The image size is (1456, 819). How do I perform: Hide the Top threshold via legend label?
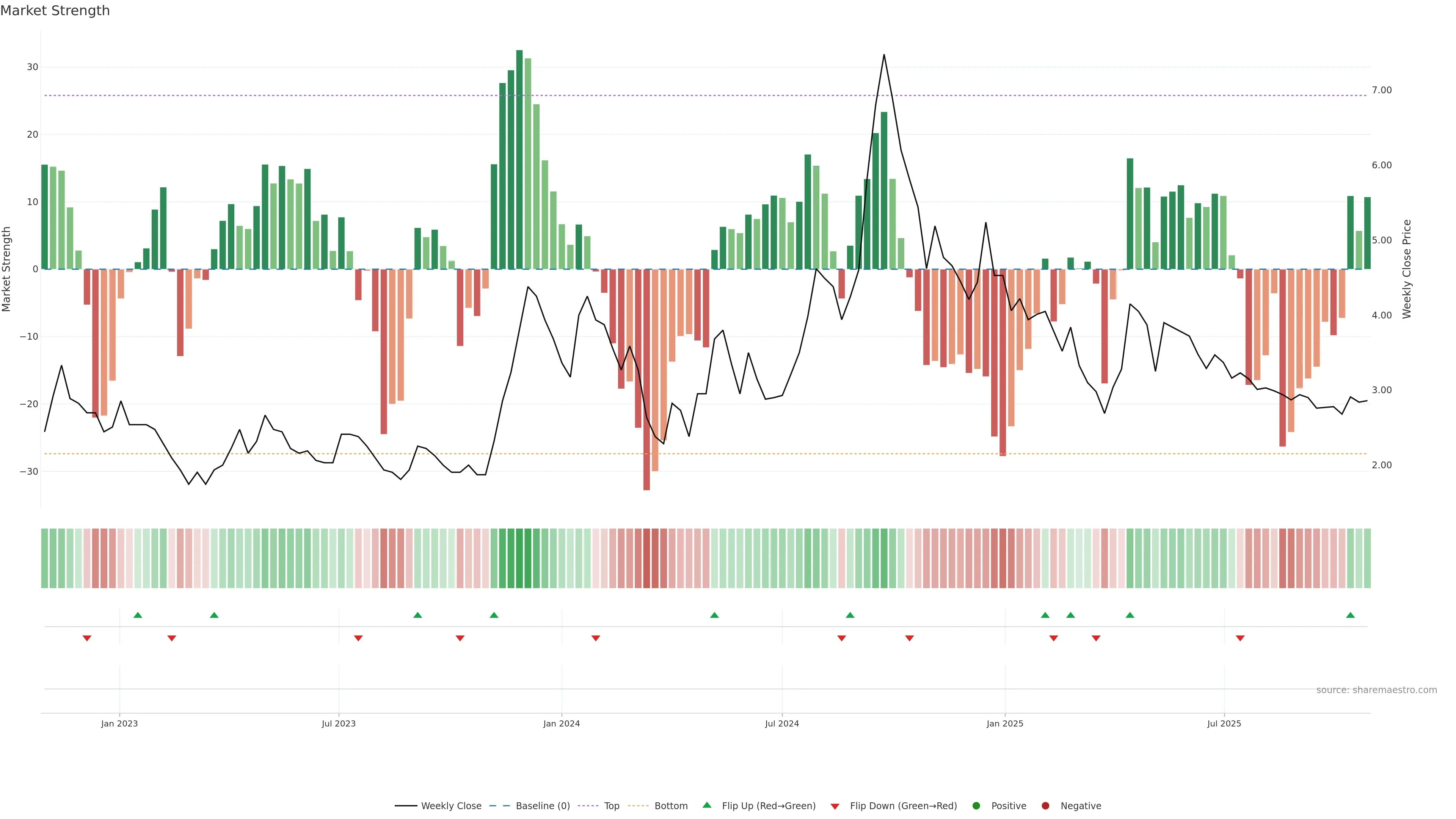[612, 805]
